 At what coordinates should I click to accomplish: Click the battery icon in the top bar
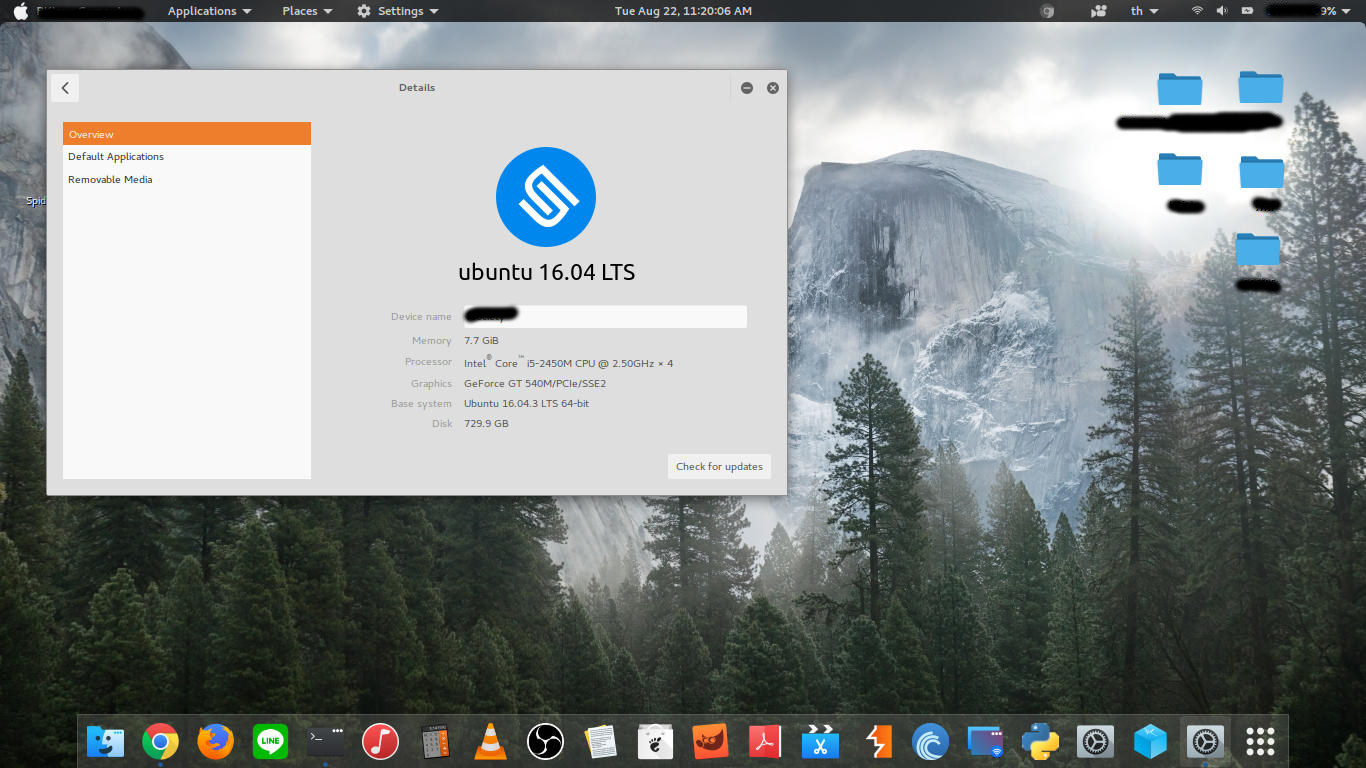[x=1247, y=11]
